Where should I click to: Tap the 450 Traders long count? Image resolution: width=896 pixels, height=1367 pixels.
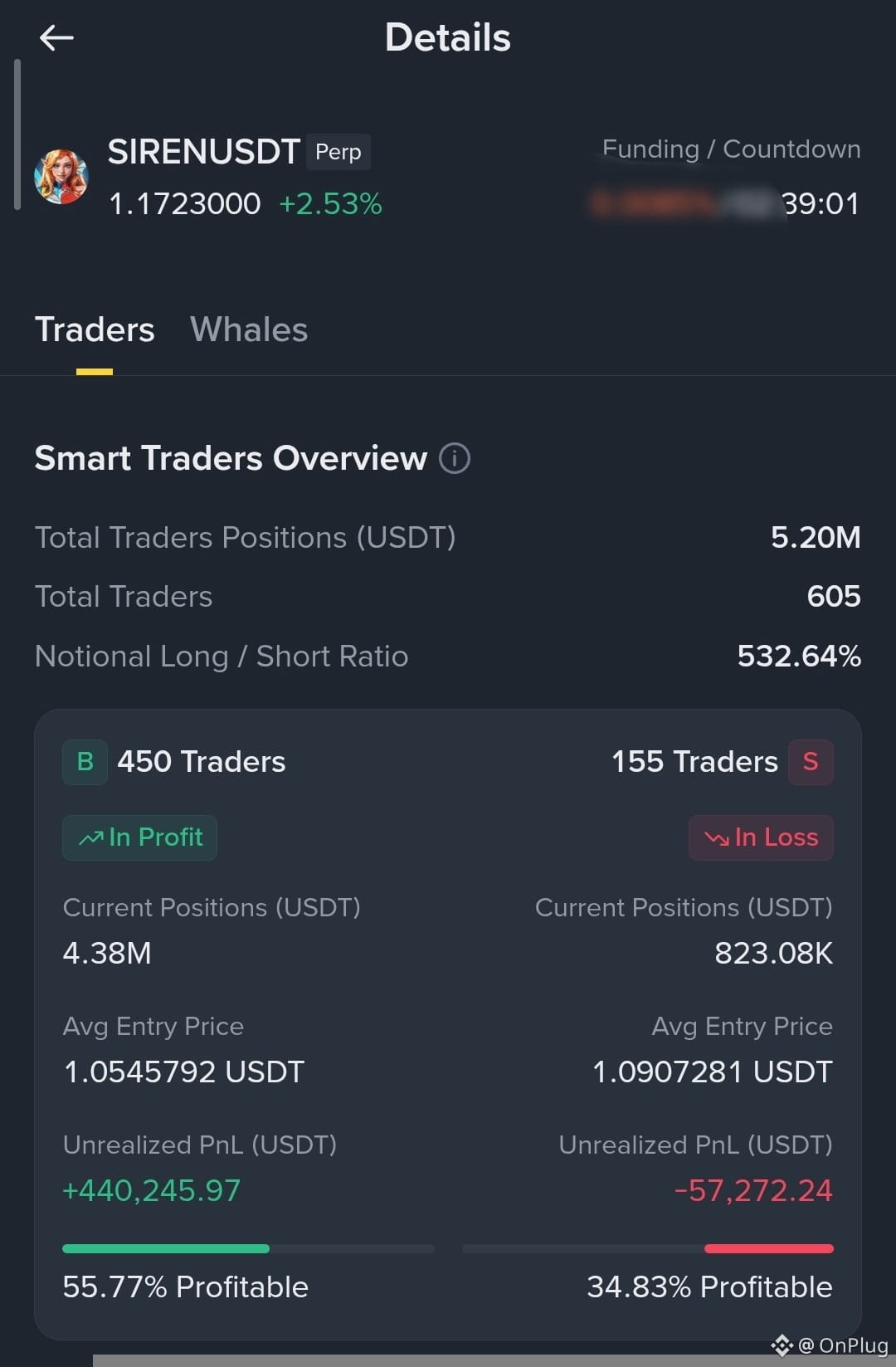(x=202, y=762)
